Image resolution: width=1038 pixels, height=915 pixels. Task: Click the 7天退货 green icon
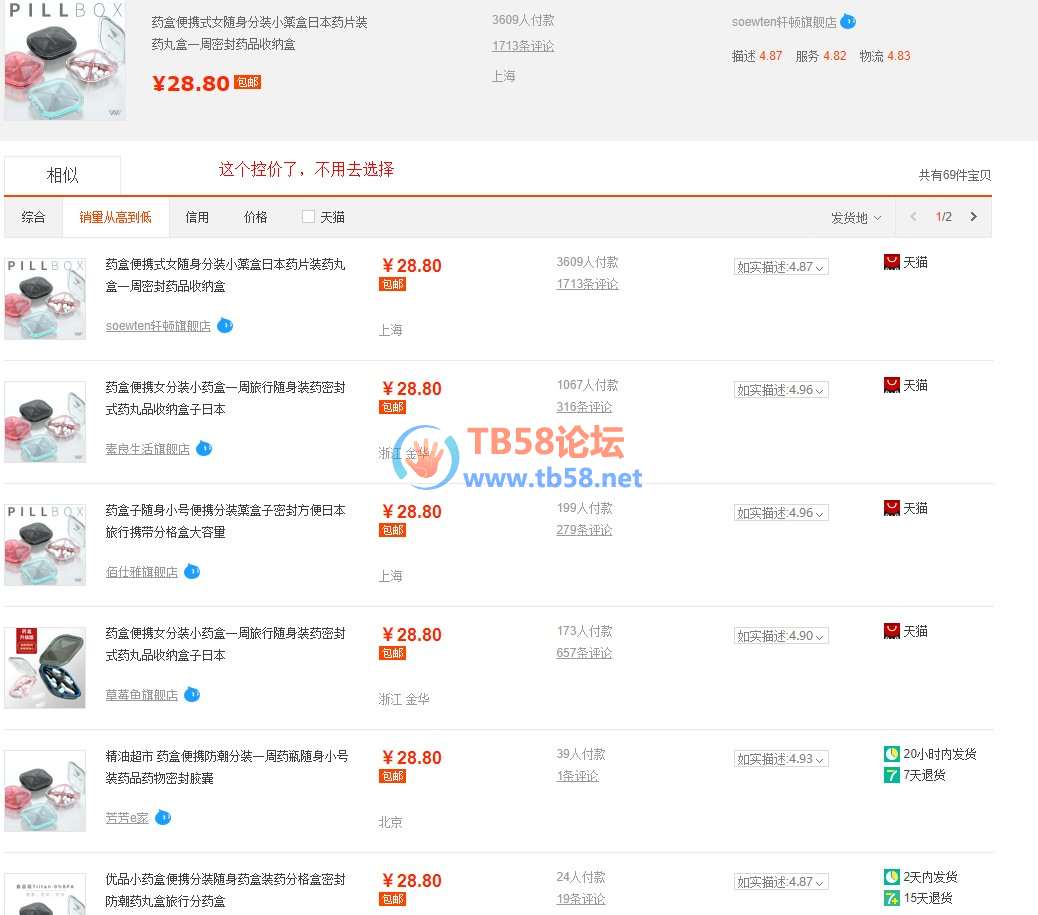point(892,775)
